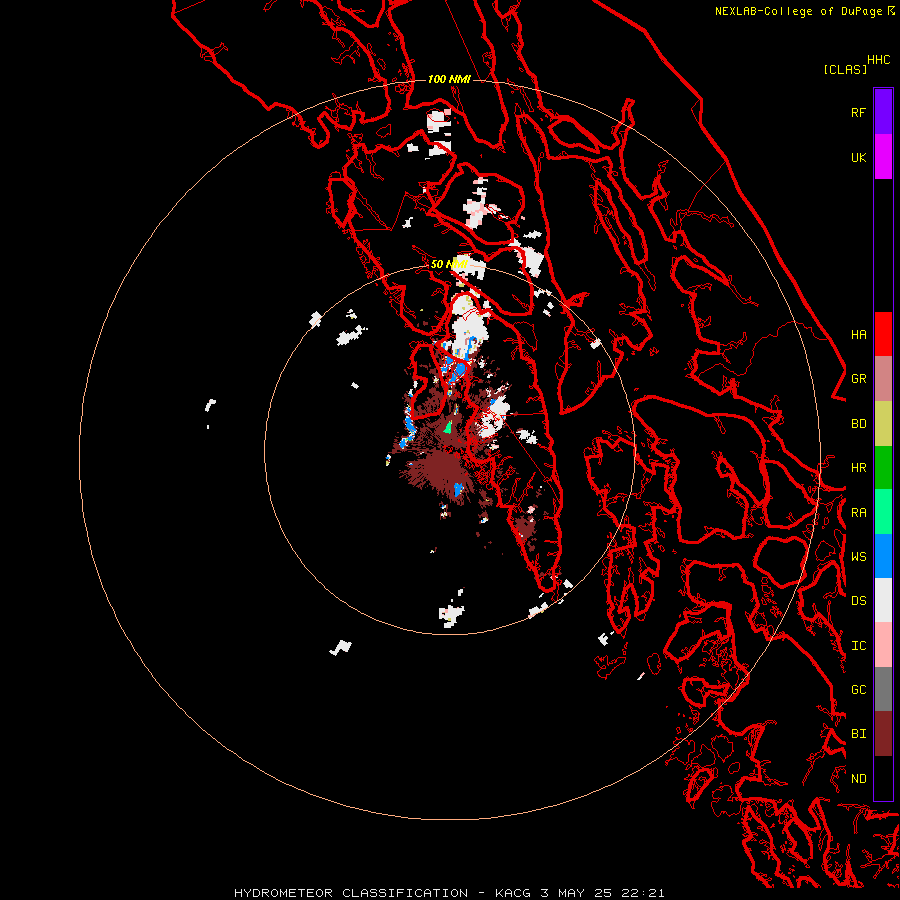Click the [CLAS] units label

[x=845, y=69]
